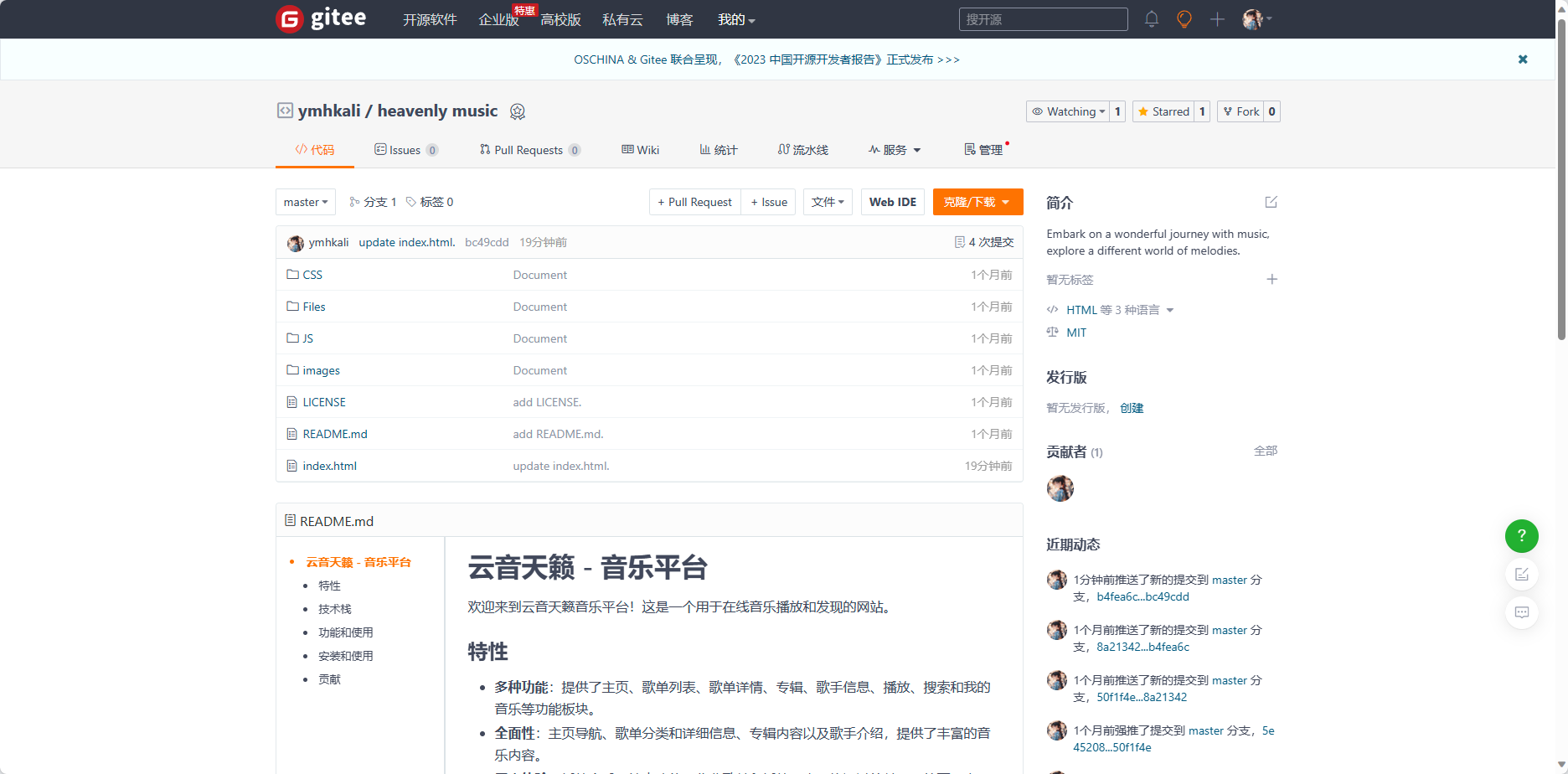Click the + Issue button
This screenshot has height=774, width=1568.
pos(769,202)
